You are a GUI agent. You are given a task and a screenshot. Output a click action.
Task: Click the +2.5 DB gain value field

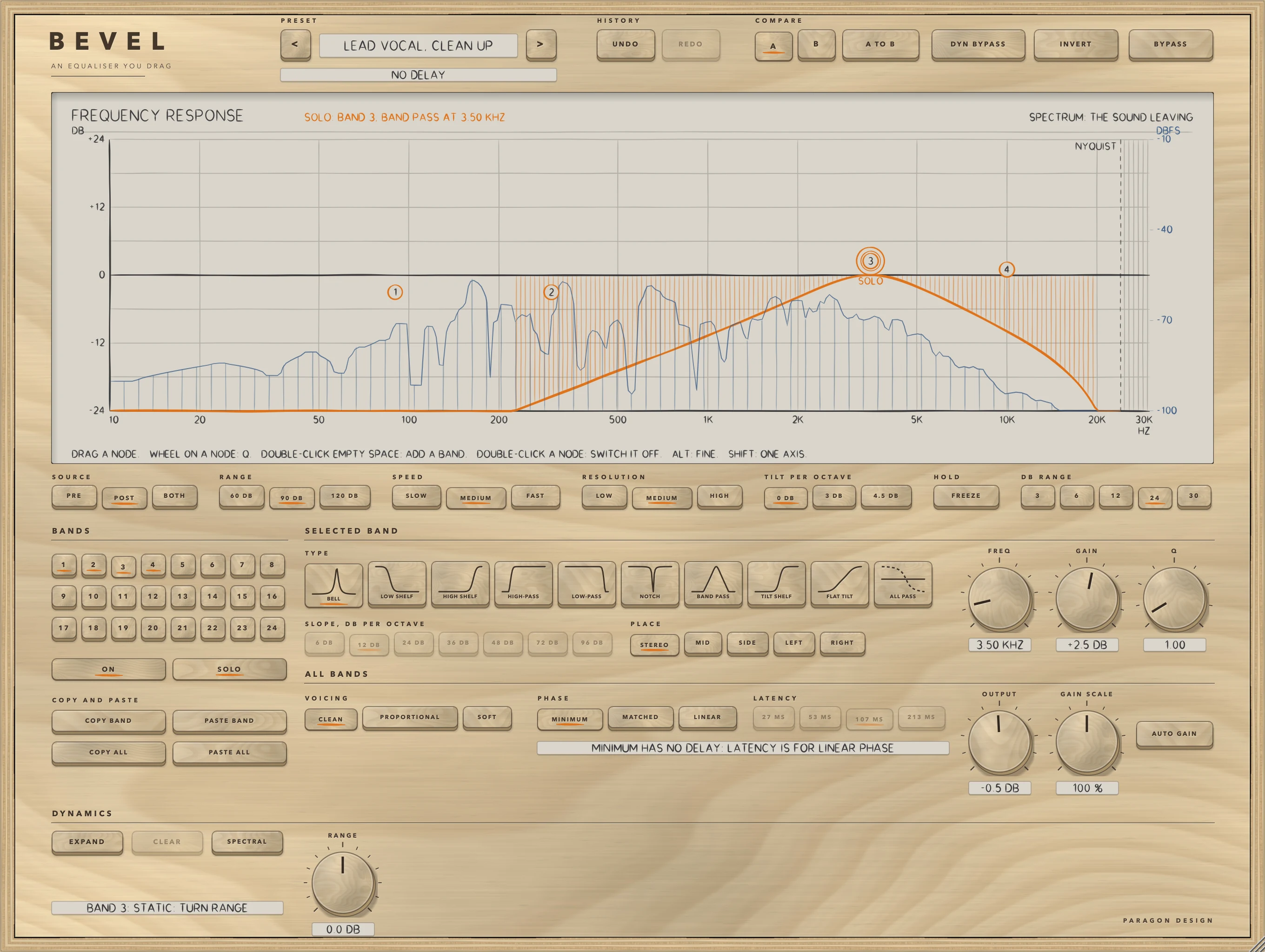(1086, 645)
